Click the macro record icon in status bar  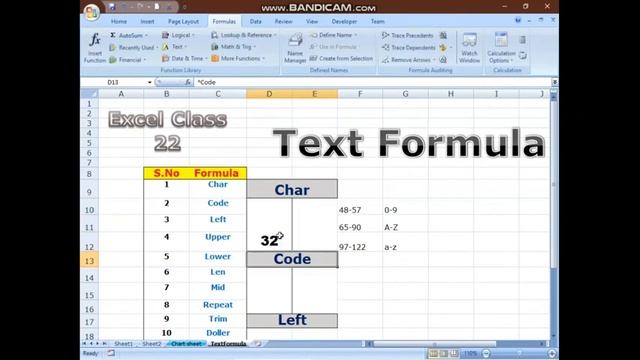pos(111,353)
